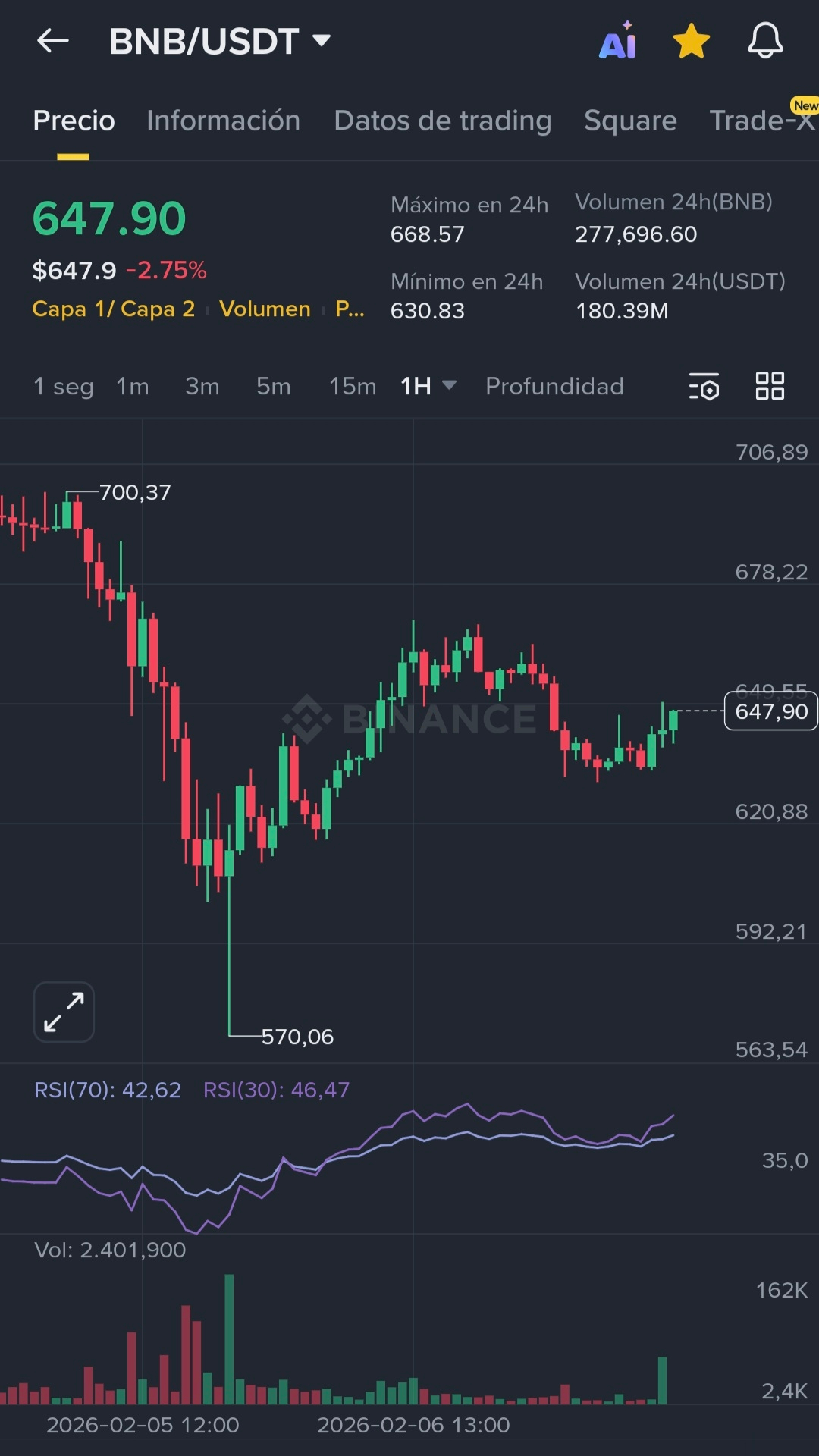819x1456 pixels.
Task: Select the 15m chart interval
Action: coord(353,386)
